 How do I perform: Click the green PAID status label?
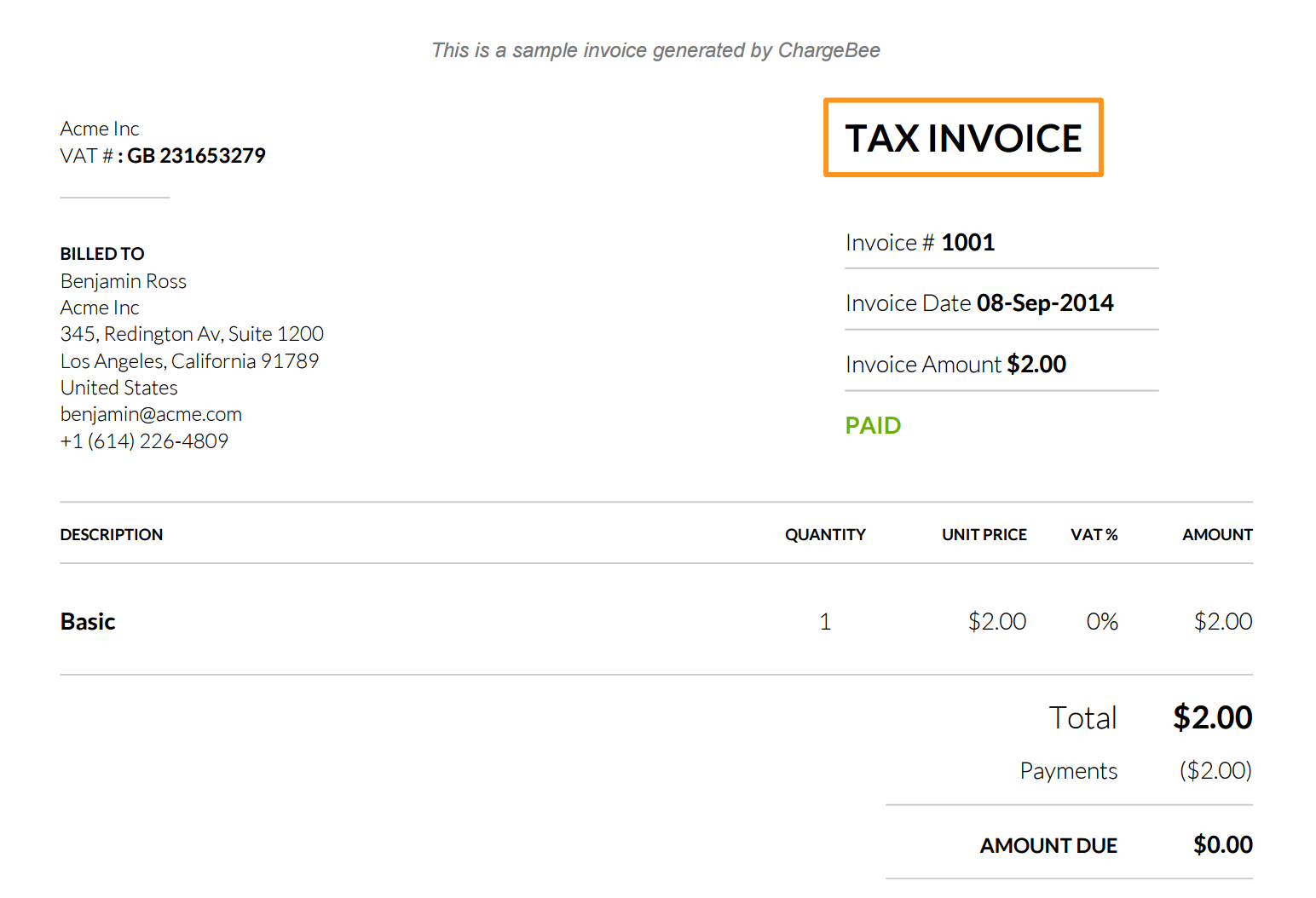(873, 425)
